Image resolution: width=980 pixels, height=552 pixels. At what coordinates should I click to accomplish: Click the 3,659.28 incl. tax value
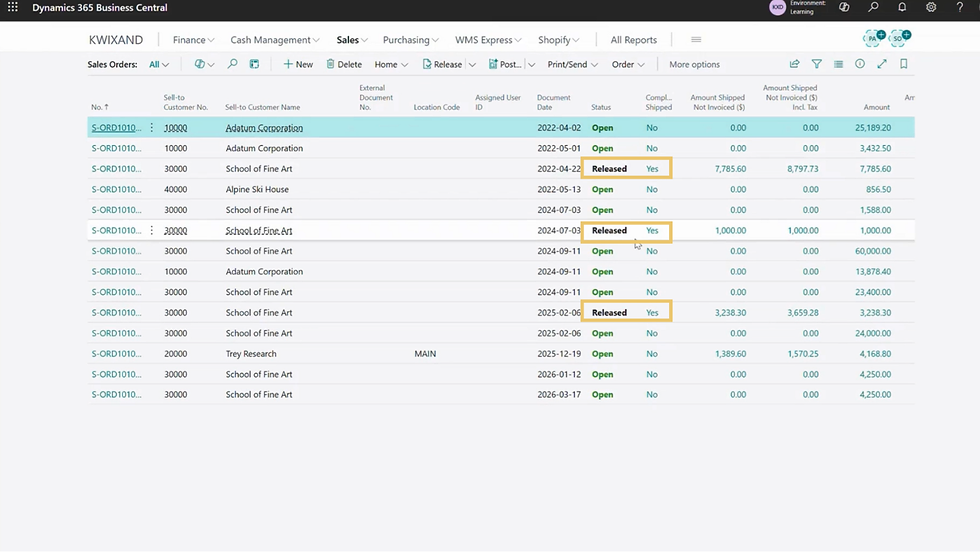point(802,313)
